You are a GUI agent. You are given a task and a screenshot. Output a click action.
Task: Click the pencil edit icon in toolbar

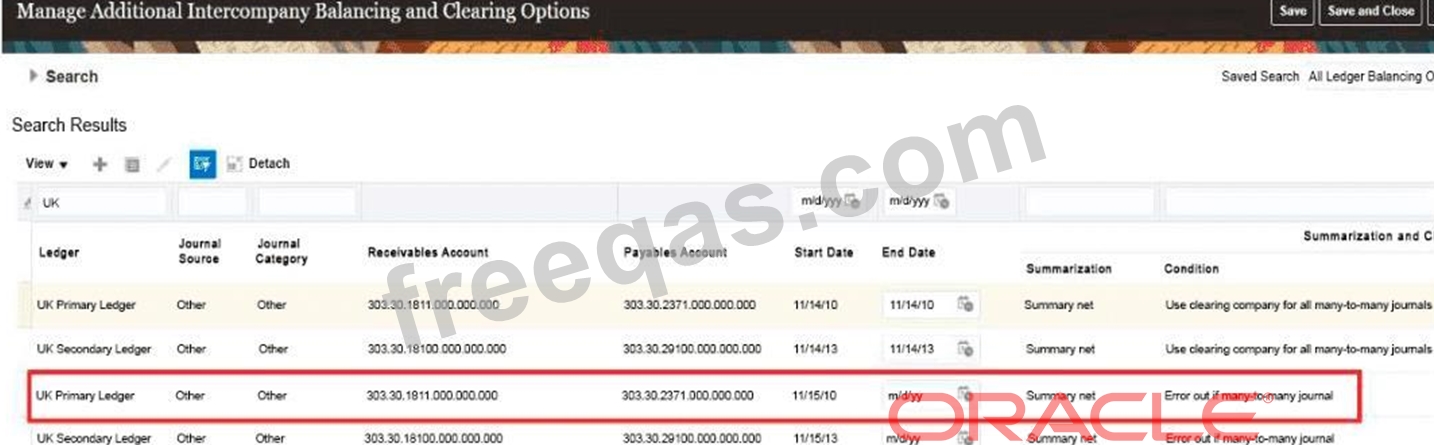(163, 164)
